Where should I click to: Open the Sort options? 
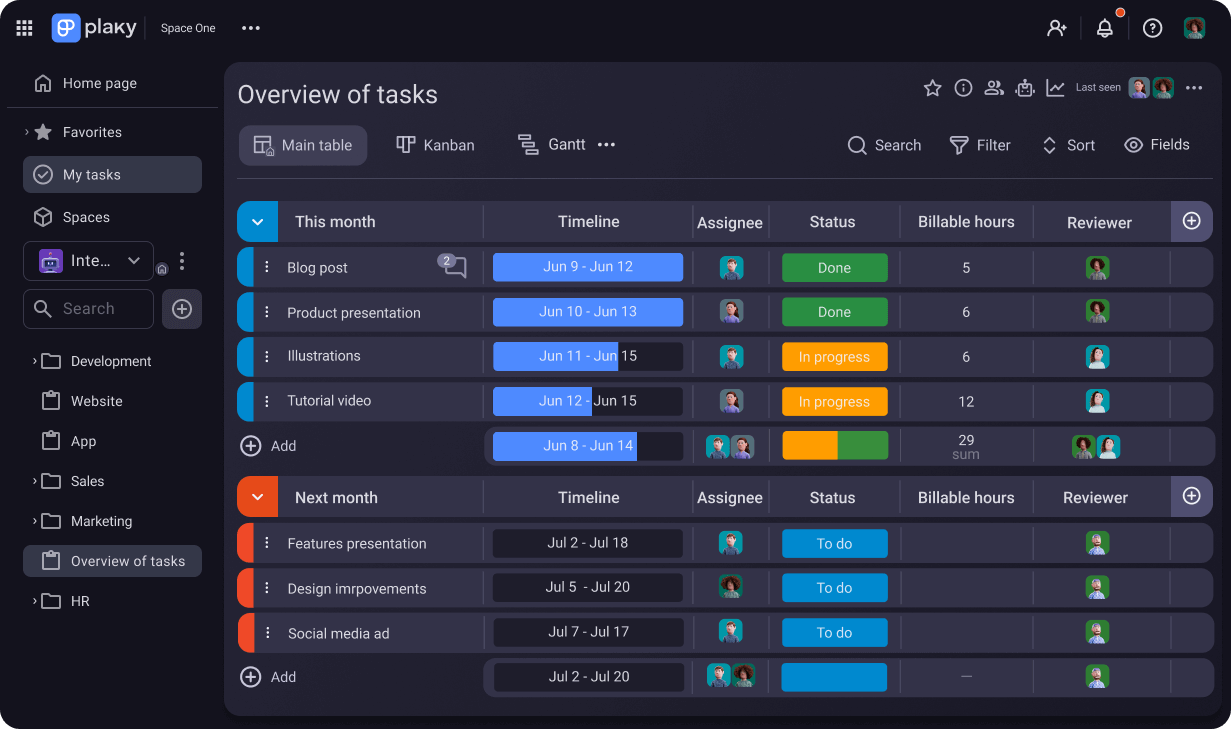(1068, 145)
